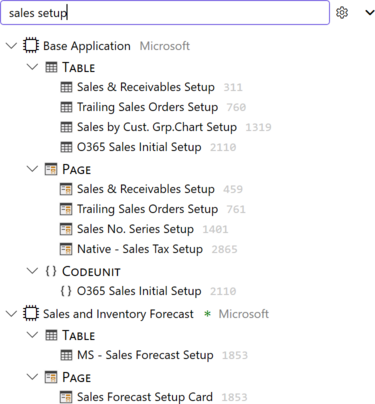Click the Base Application extension icon

tap(31, 45)
